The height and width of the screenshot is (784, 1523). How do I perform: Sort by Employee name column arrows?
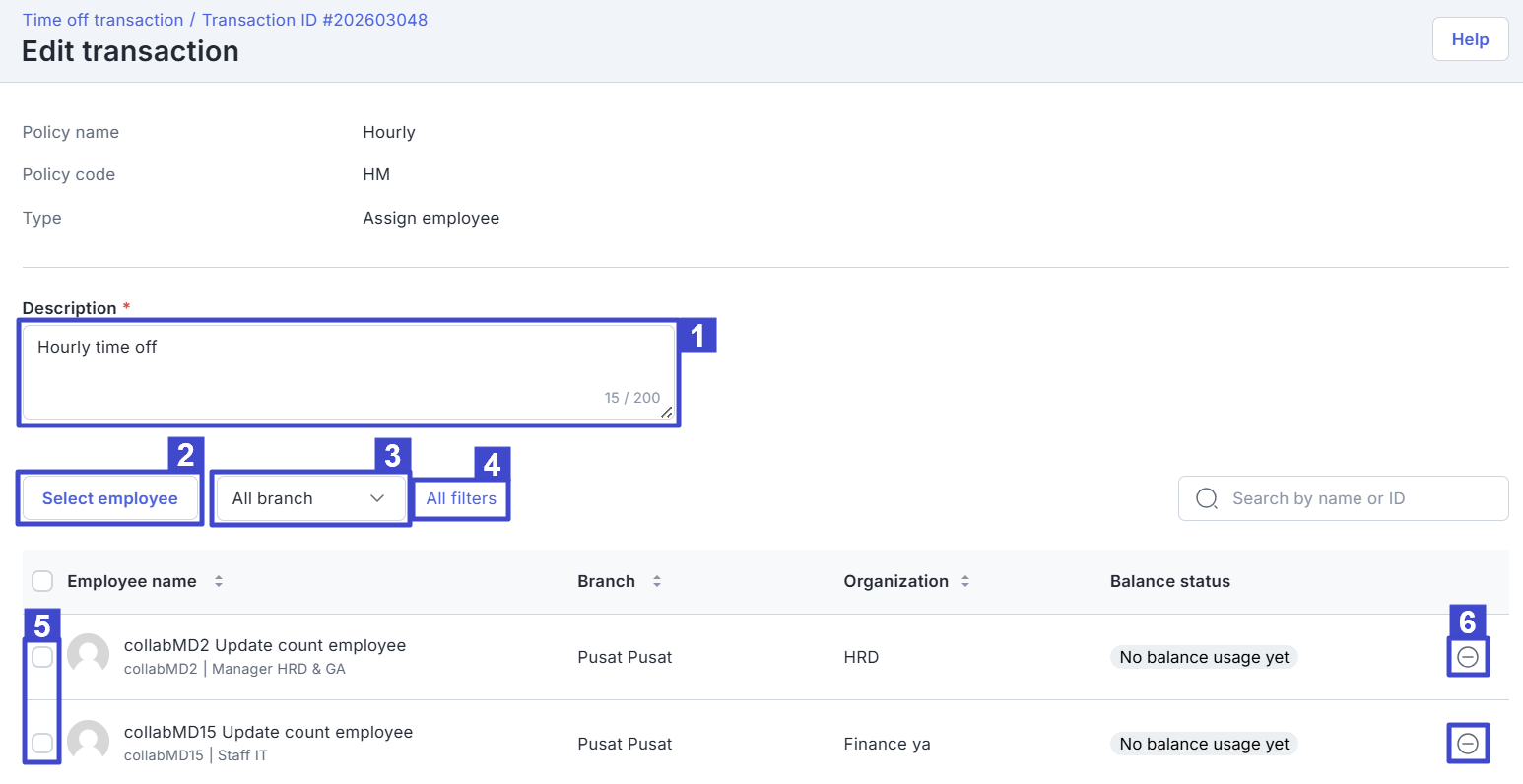tap(219, 581)
